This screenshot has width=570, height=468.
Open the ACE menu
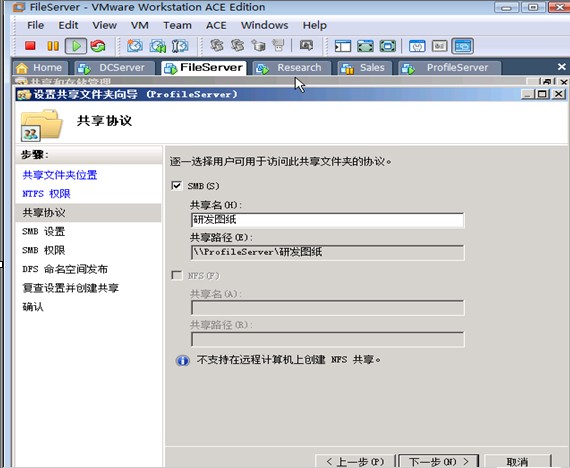pyautogui.click(x=216, y=25)
